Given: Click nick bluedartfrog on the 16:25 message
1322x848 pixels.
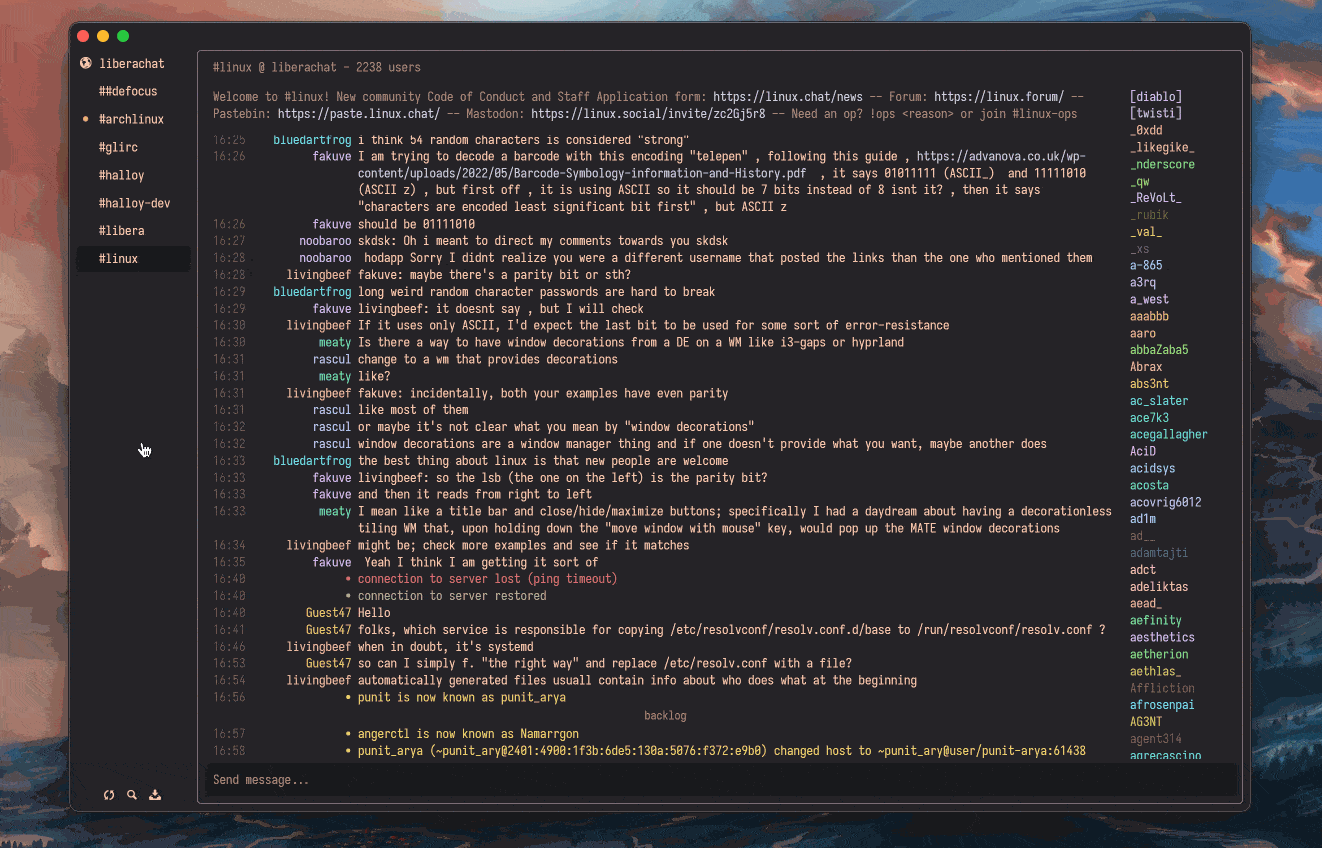Looking at the screenshot, I should [312, 140].
